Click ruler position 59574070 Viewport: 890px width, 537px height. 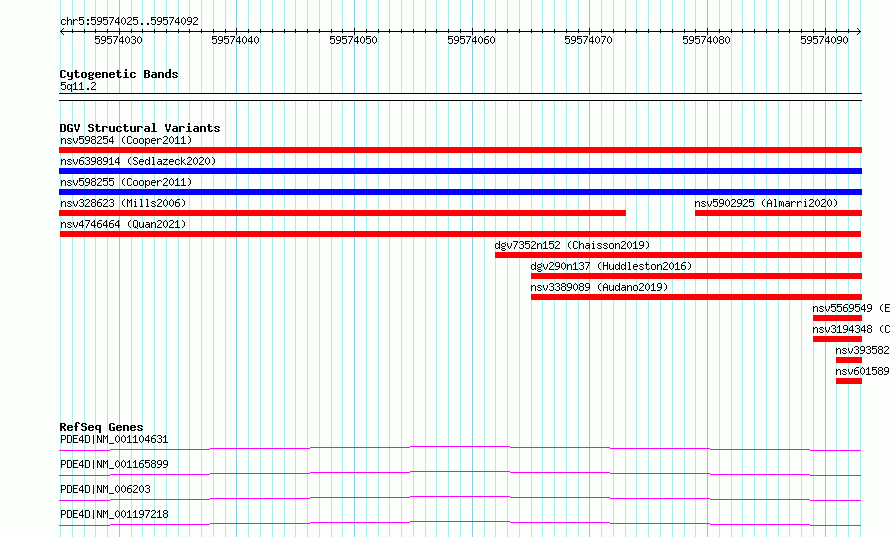pyautogui.click(x=588, y=40)
